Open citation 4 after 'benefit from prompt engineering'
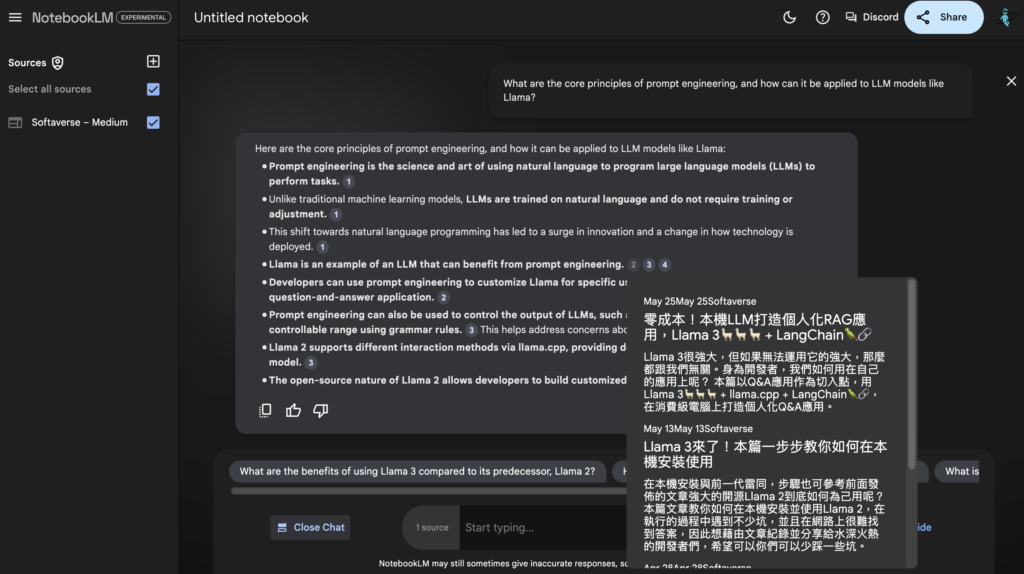 [x=664, y=264]
